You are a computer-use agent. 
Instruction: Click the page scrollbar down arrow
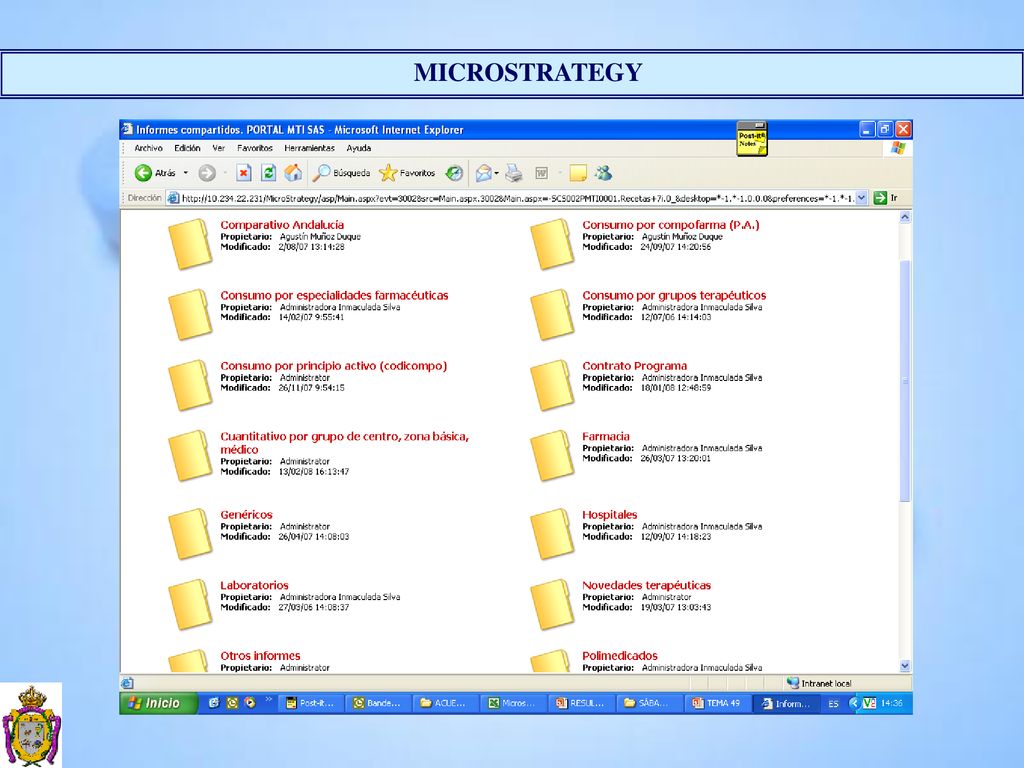[905, 666]
